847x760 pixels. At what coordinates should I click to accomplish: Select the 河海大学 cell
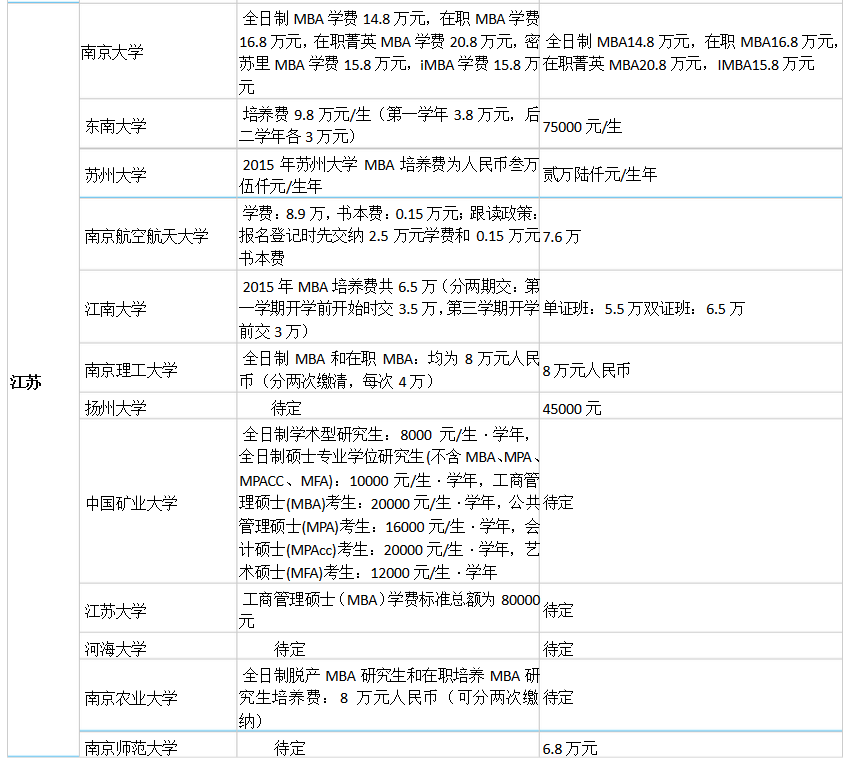pos(158,646)
